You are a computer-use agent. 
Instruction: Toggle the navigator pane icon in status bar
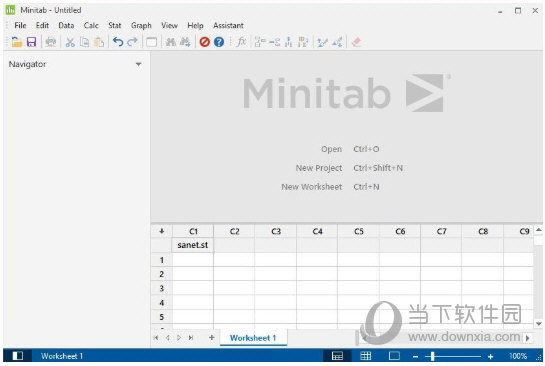click(x=18, y=356)
